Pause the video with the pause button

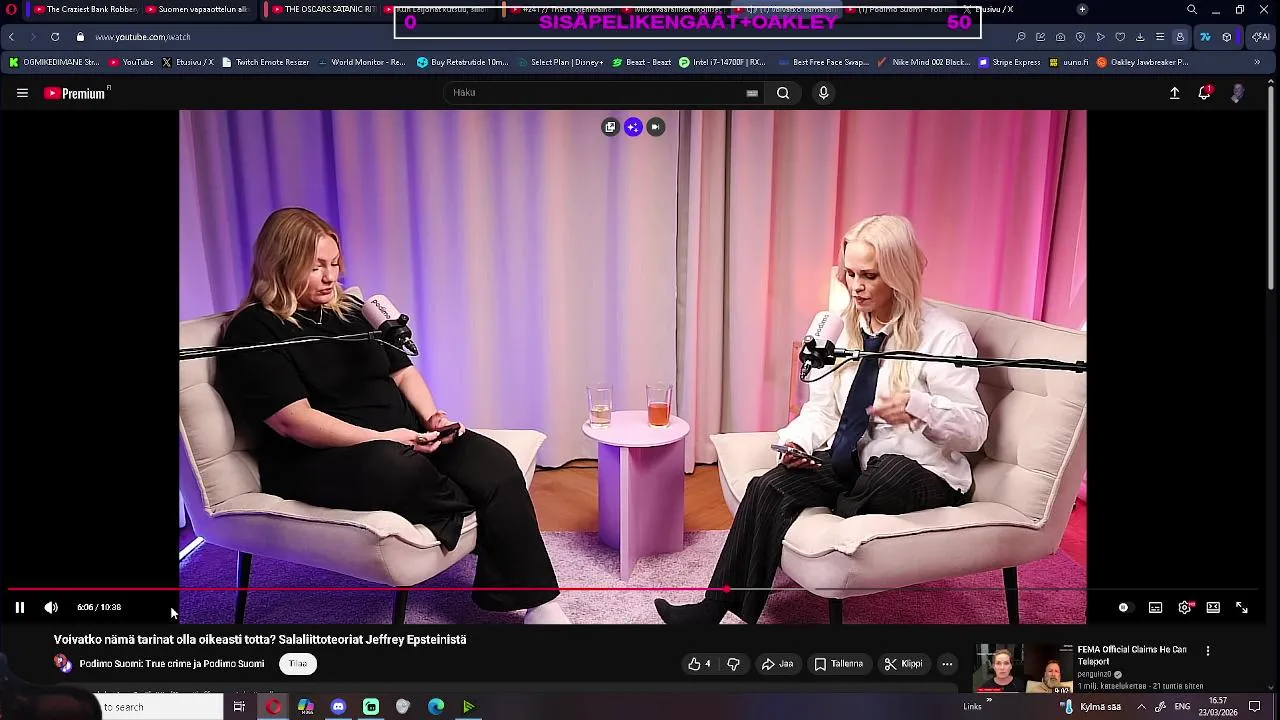pos(19,607)
